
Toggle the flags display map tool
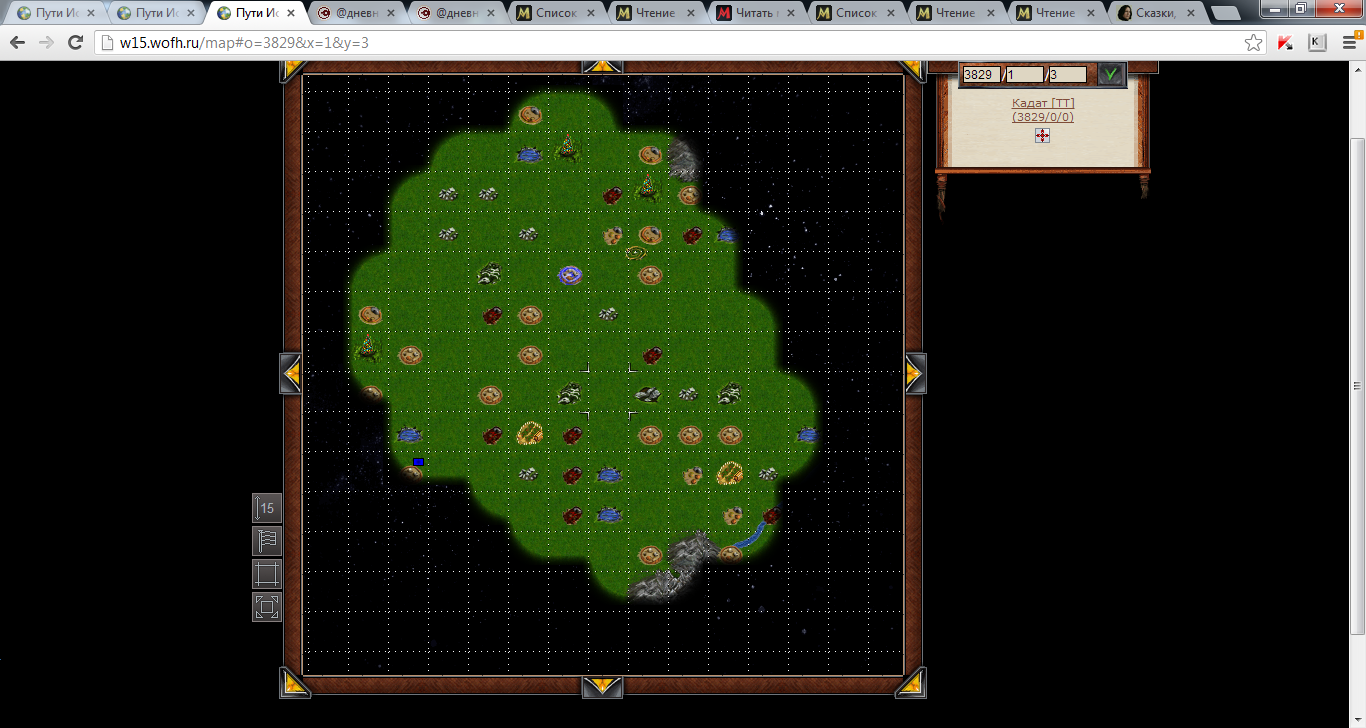click(x=267, y=541)
